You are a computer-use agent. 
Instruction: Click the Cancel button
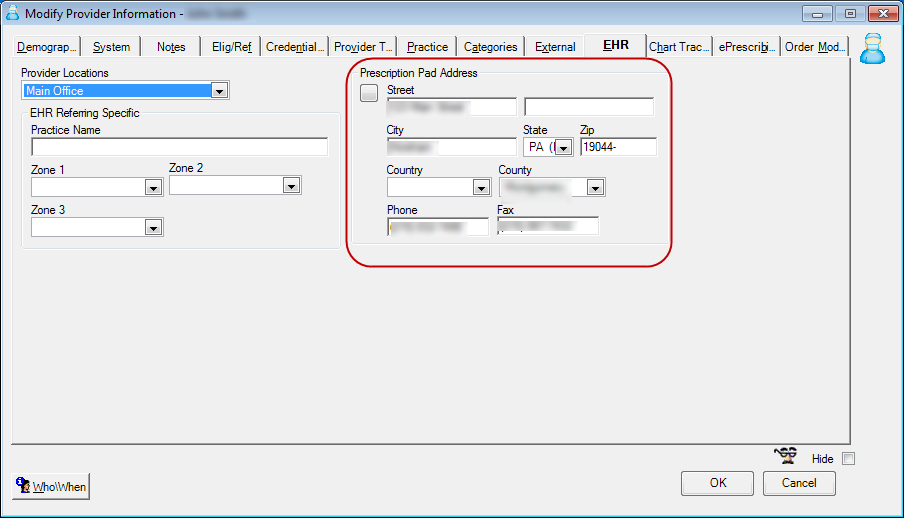pyautogui.click(x=799, y=483)
